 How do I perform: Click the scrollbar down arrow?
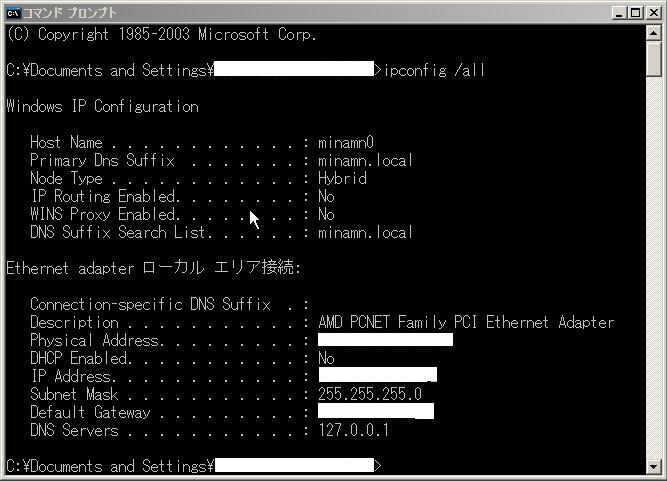click(x=654, y=465)
